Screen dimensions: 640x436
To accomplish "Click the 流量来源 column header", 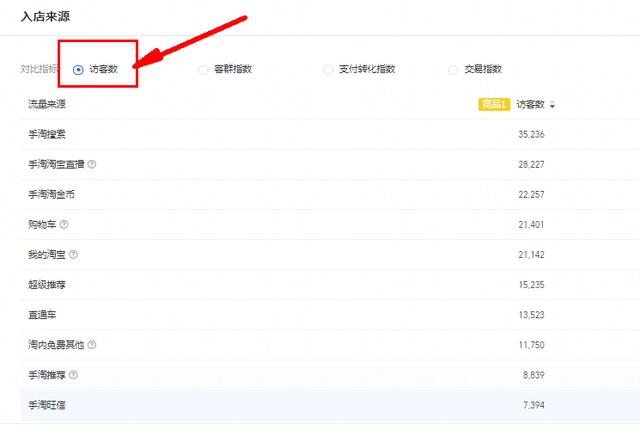I will click(47, 105).
